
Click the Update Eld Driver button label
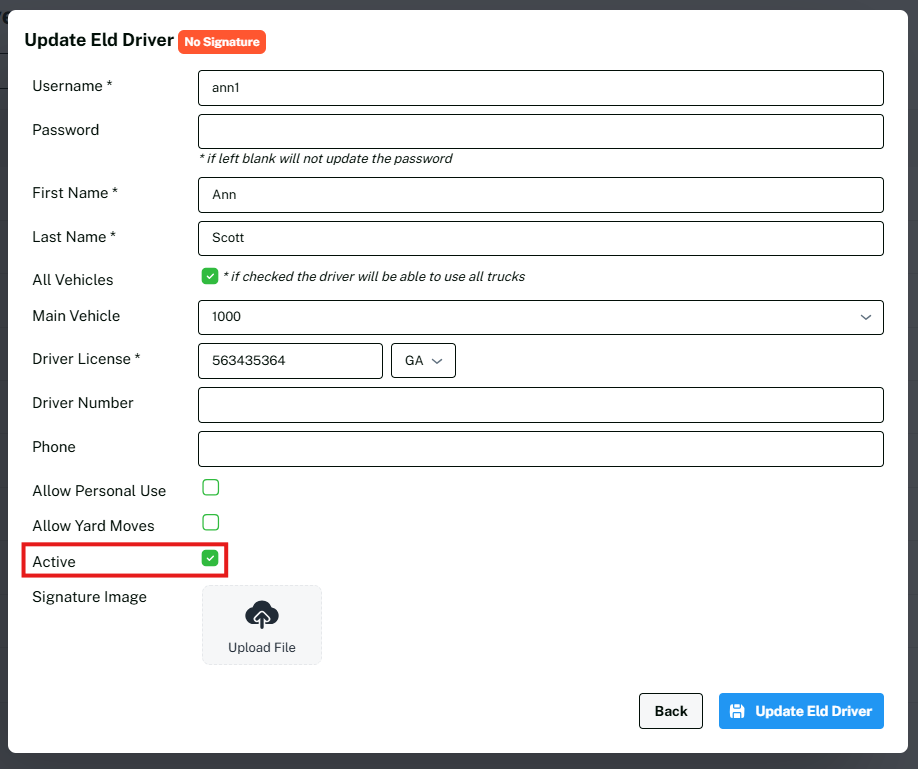tap(813, 711)
